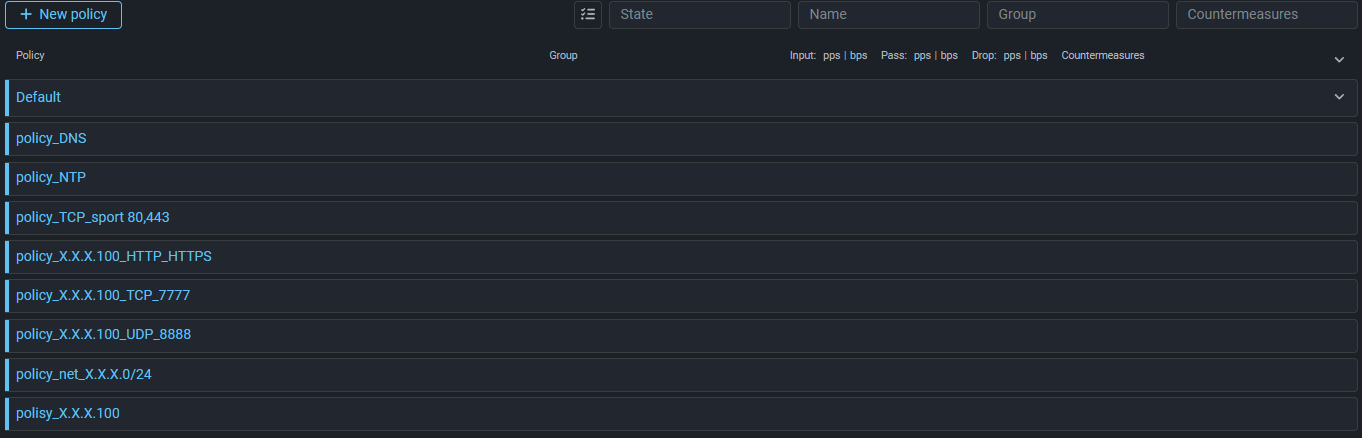The width and height of the screenshot is (1362, 438).
Task: Open the polisy_X.X.X.100 policy
Action: 68,413
